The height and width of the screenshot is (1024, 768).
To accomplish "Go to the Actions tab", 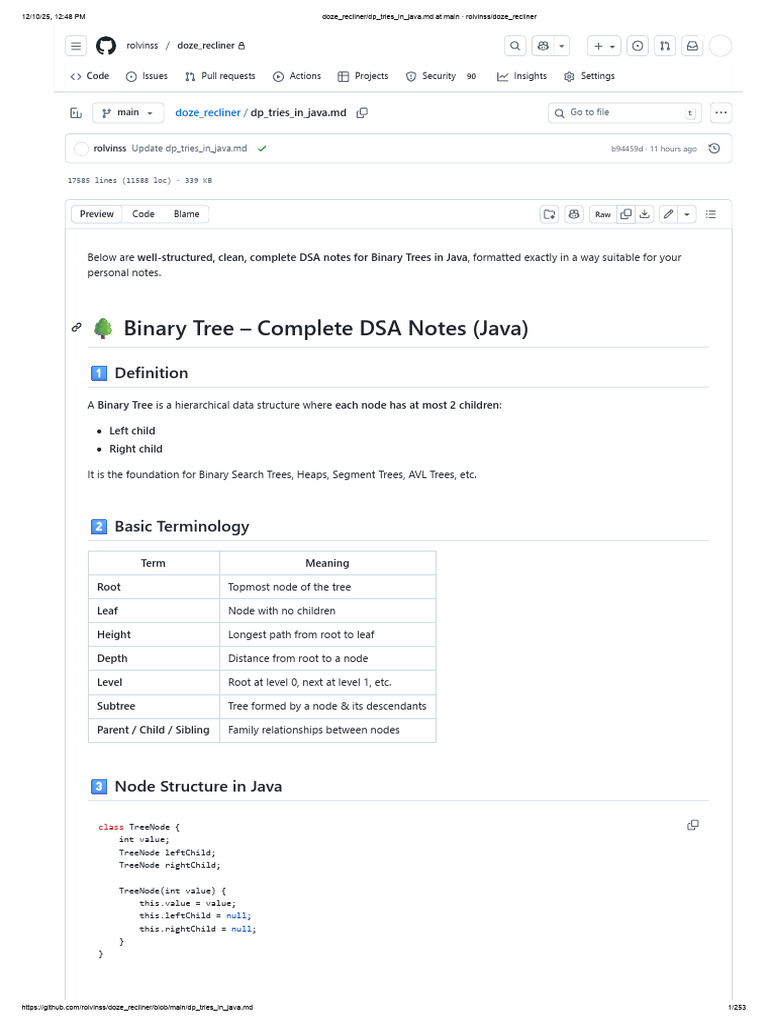I will coord(297,76).
